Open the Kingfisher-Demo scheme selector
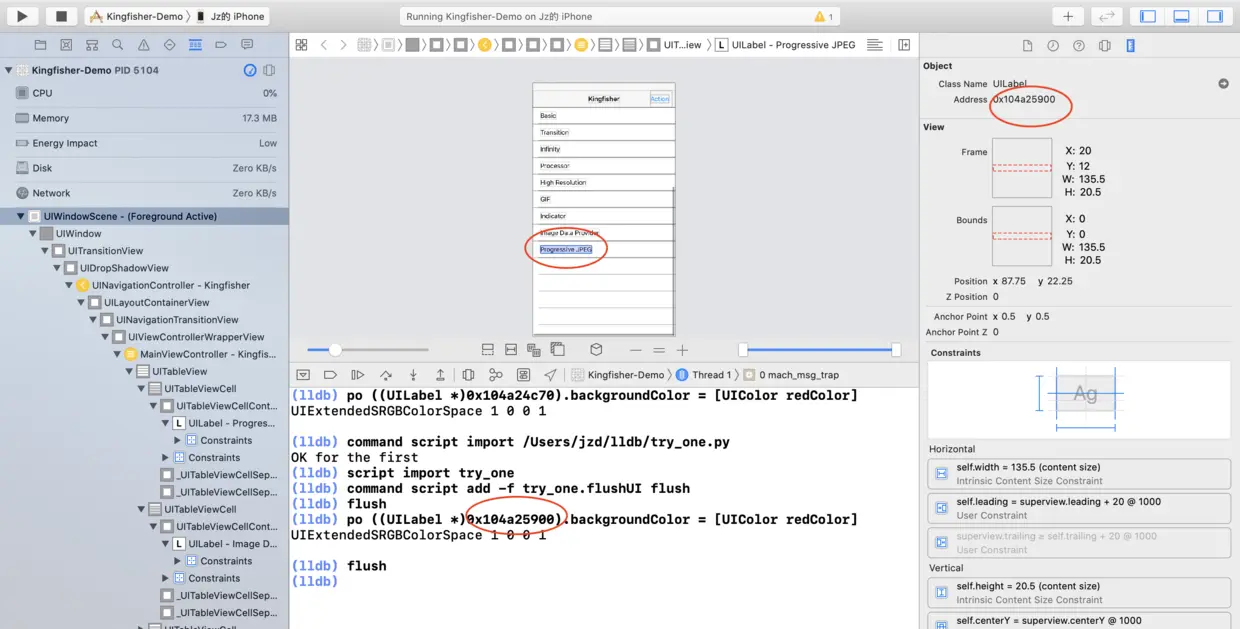 (x=138, y=16)
